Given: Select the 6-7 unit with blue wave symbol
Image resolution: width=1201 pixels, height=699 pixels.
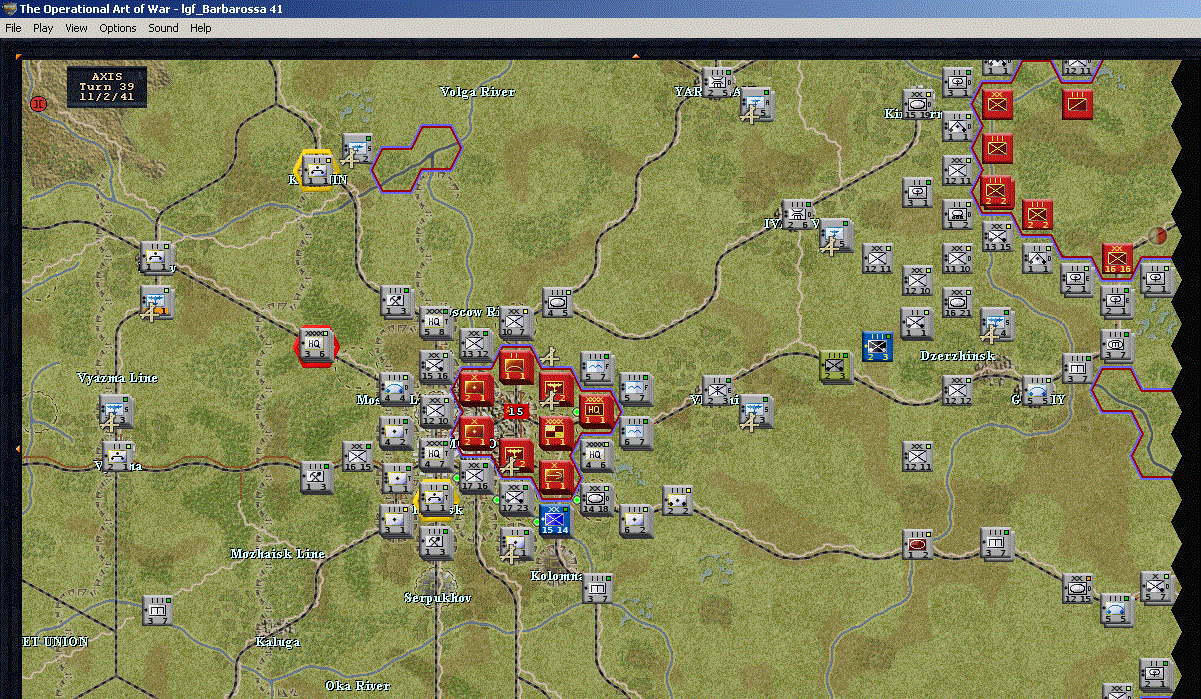Looking at the screenshot, I should [636, 431].
